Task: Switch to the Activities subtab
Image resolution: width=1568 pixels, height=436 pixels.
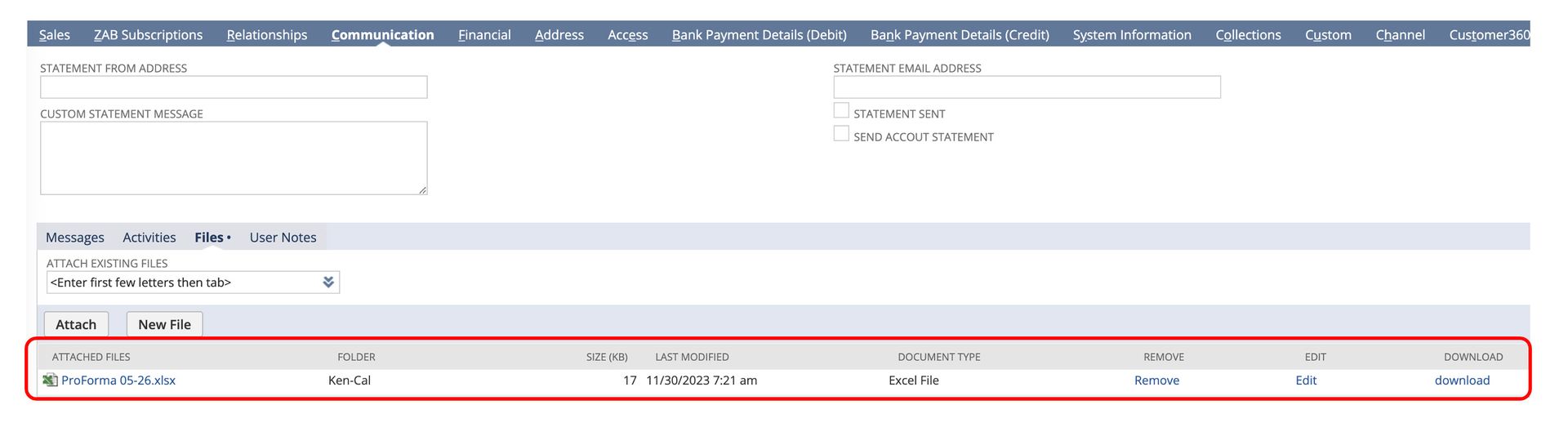Action: pyautogui.click(x=149, y=238)
